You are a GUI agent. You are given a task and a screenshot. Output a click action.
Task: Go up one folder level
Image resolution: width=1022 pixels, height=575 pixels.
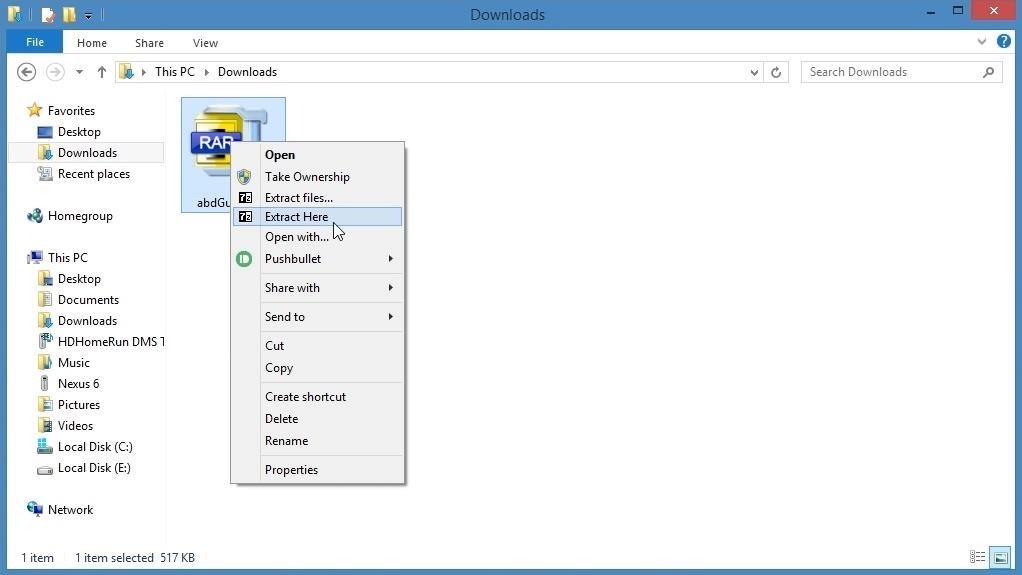[102, 72]
